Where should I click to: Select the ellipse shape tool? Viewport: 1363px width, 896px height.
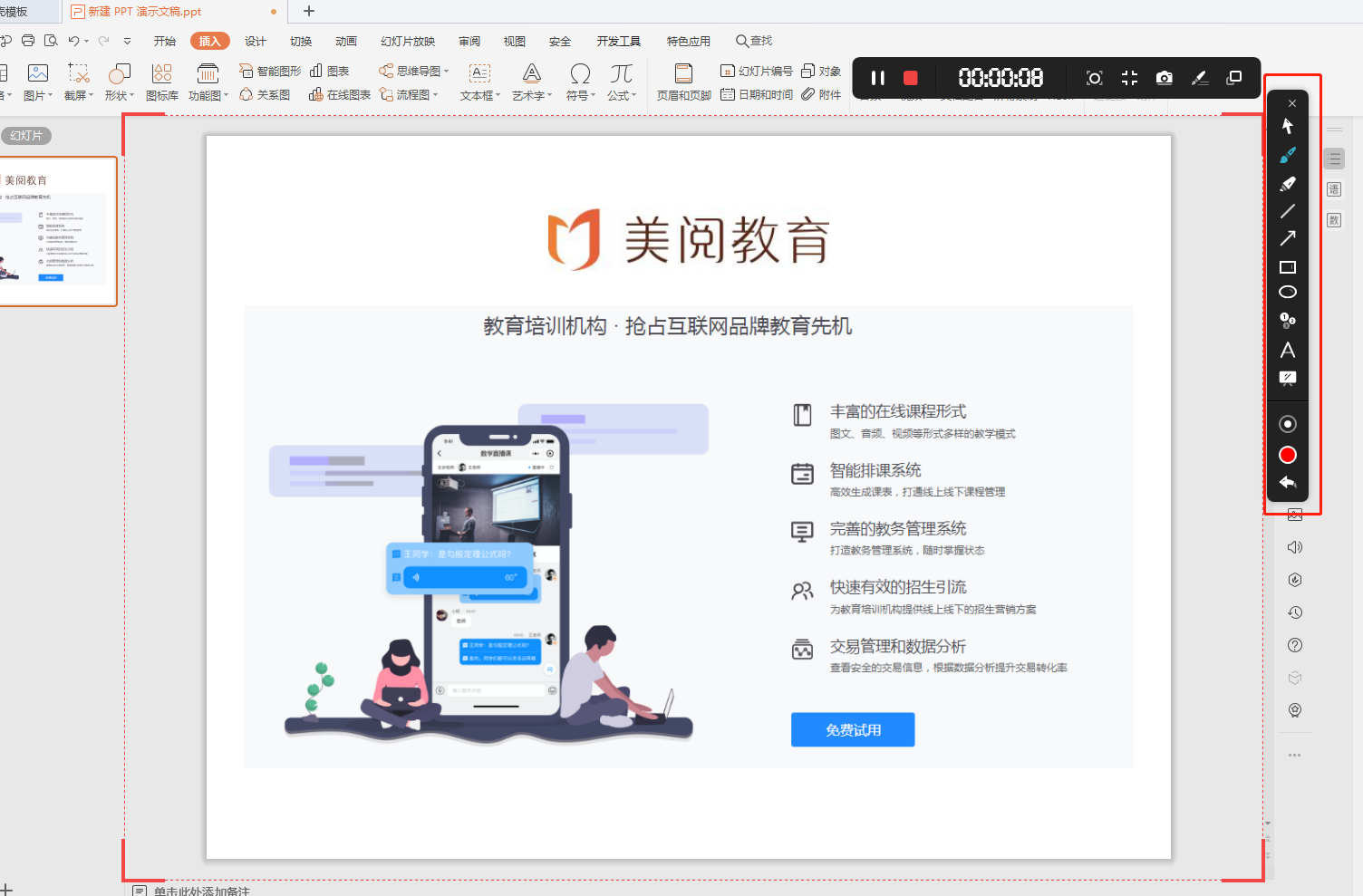(x=1288, y=293)
